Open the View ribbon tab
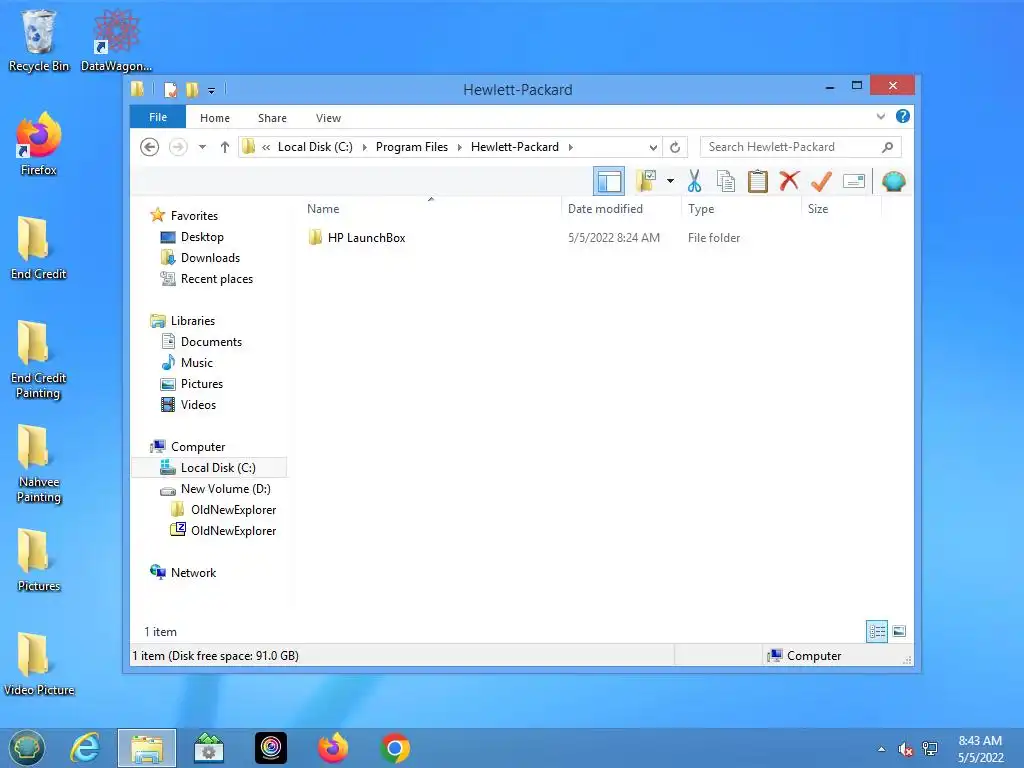The height and width of the screenshot is (768, 1024). click(328, 118)
